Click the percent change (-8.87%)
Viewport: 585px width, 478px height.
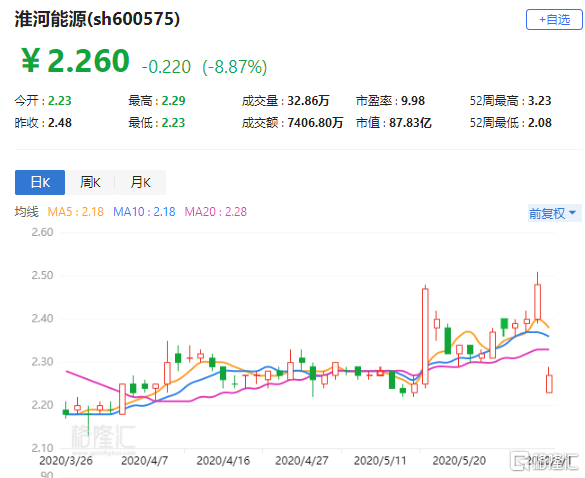tap(235, 67)
